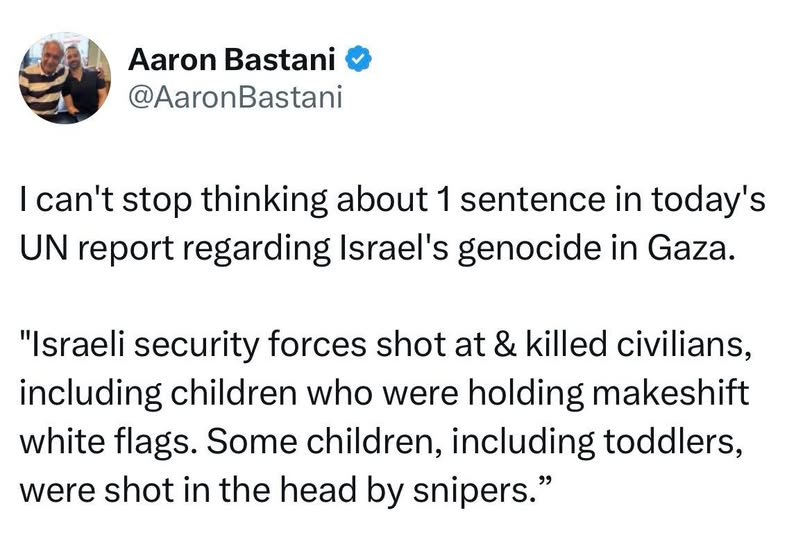Viewport: 812px width, 540px height.
Task: Click the word "toddlers" in the quote
Action: click(x=669, y=432)
